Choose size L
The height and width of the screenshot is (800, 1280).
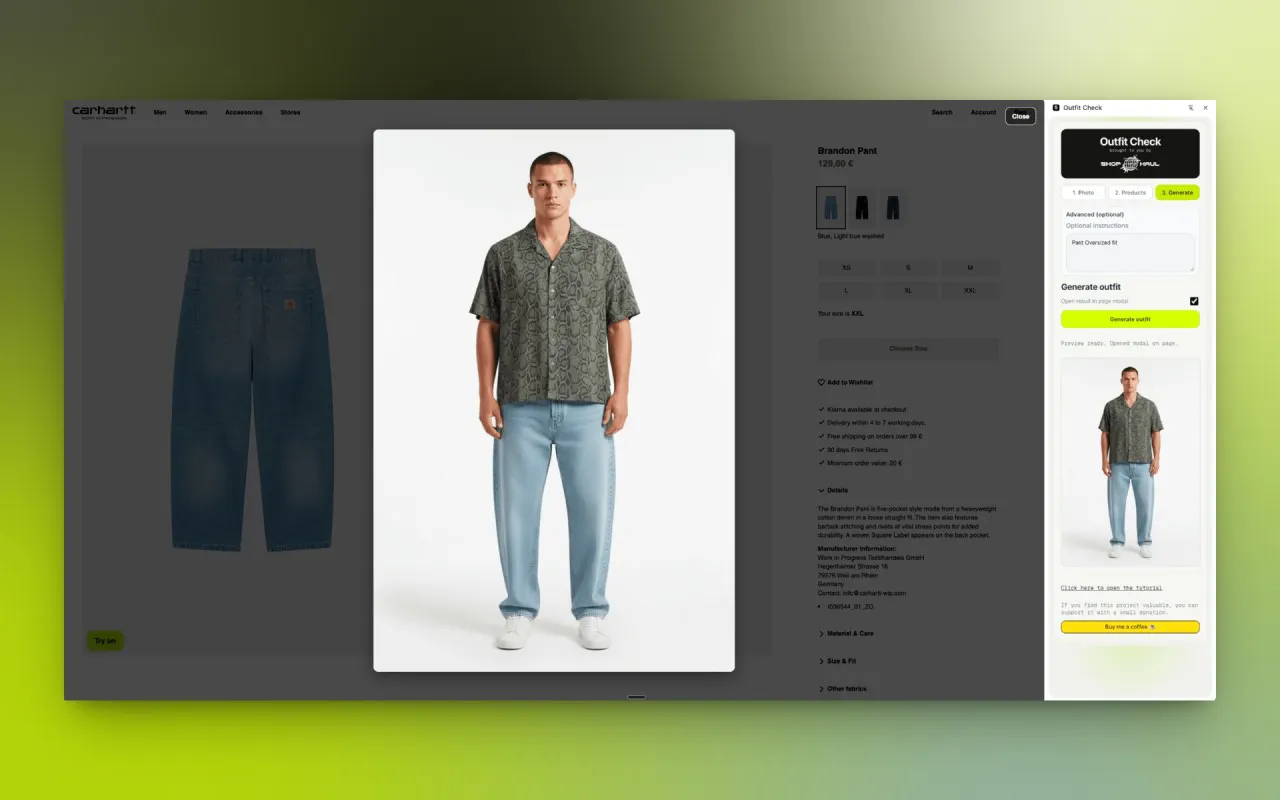pos(847,290)
